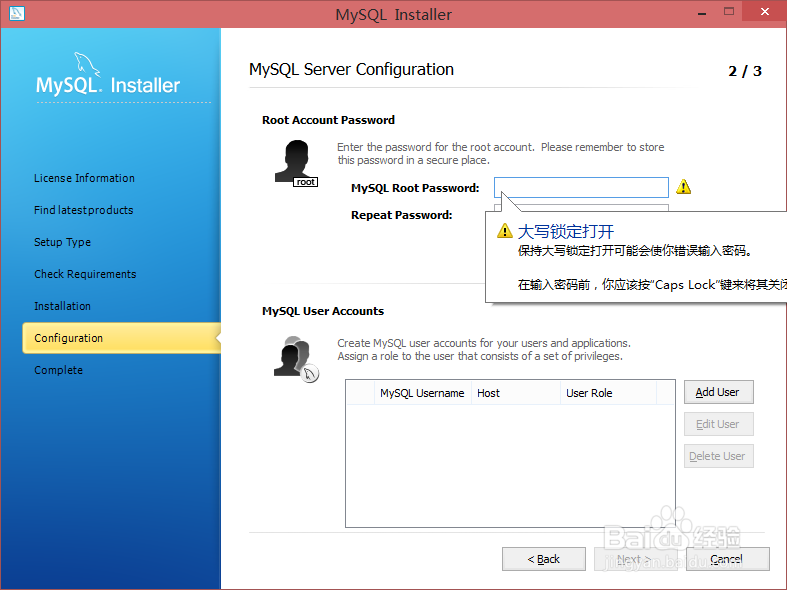Click the root user silhouette icon
Image resolution: width=787 pixels, height=590 pixels.
(296, 164)
